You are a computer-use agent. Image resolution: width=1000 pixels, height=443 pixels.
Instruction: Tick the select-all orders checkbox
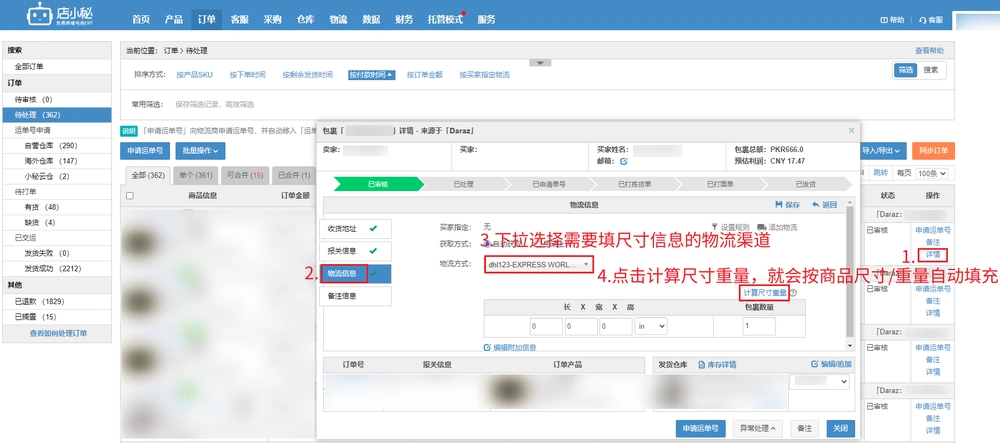point(130,196)
